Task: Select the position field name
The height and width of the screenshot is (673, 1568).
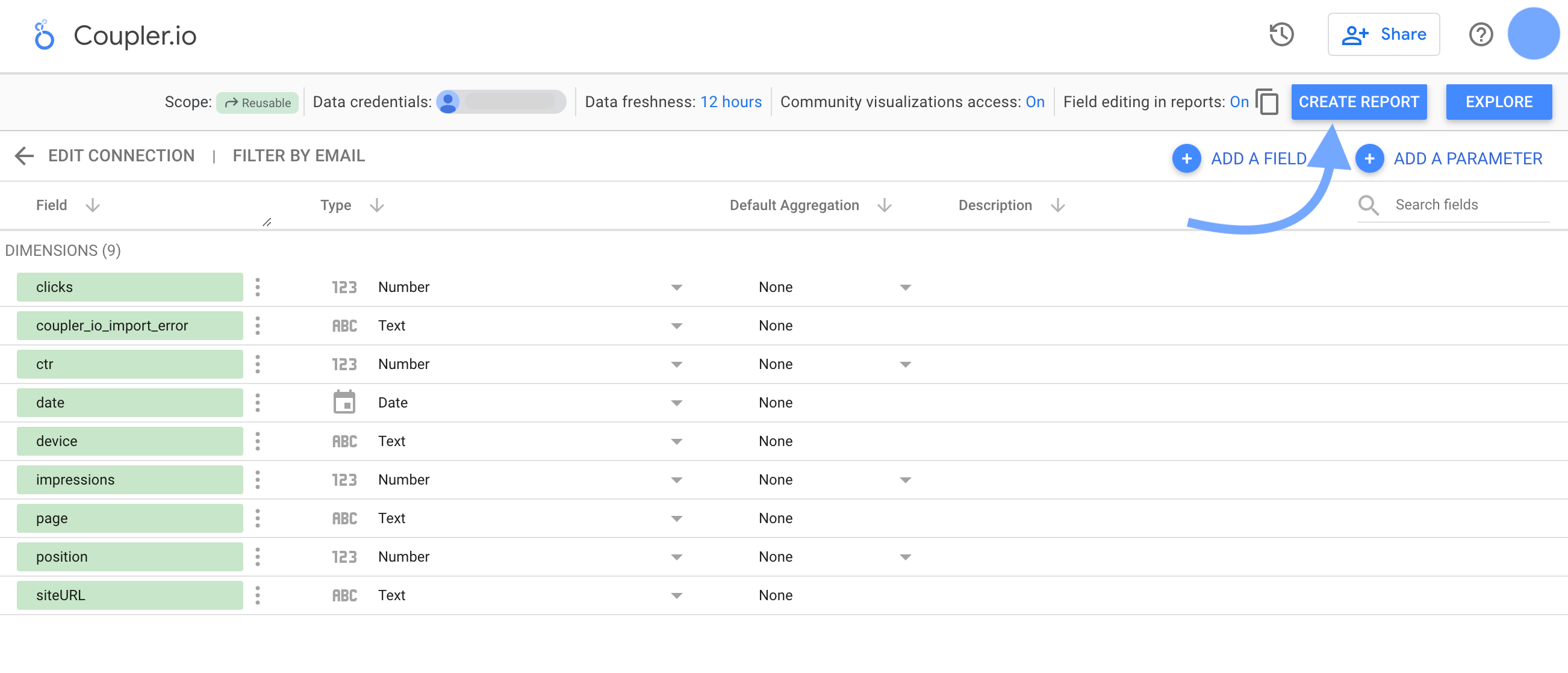Action: [129, 557]
